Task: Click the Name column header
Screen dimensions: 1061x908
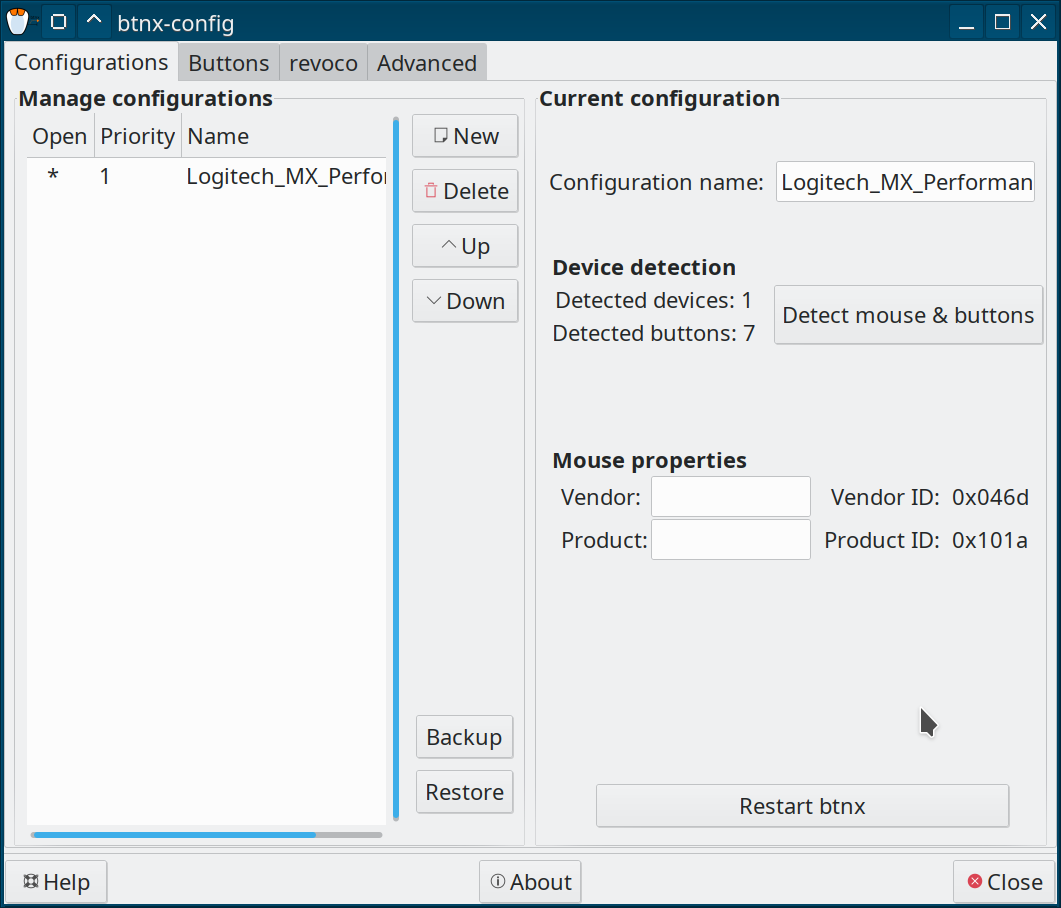Action: [284, 137]
